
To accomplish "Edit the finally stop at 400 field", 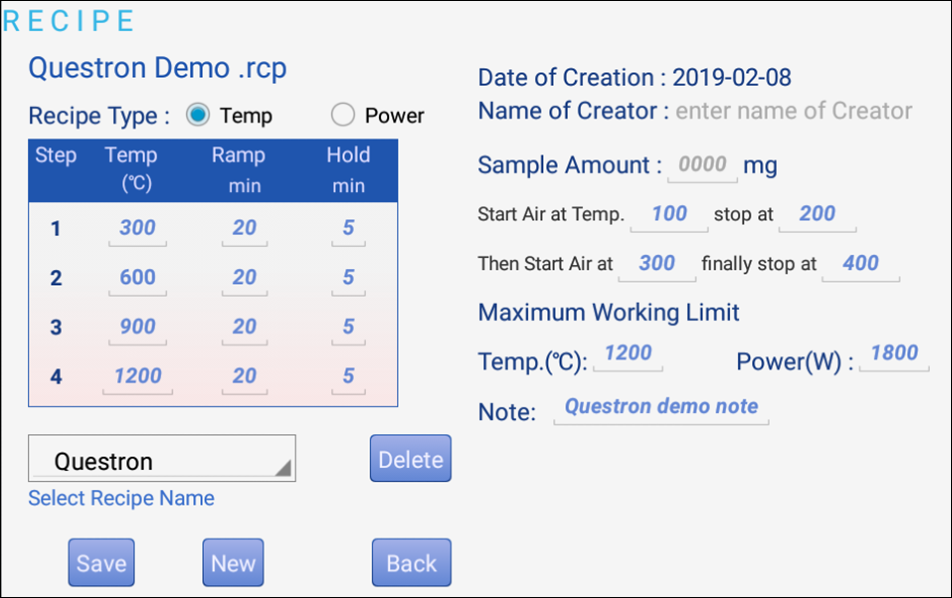I will pos(860,264).
